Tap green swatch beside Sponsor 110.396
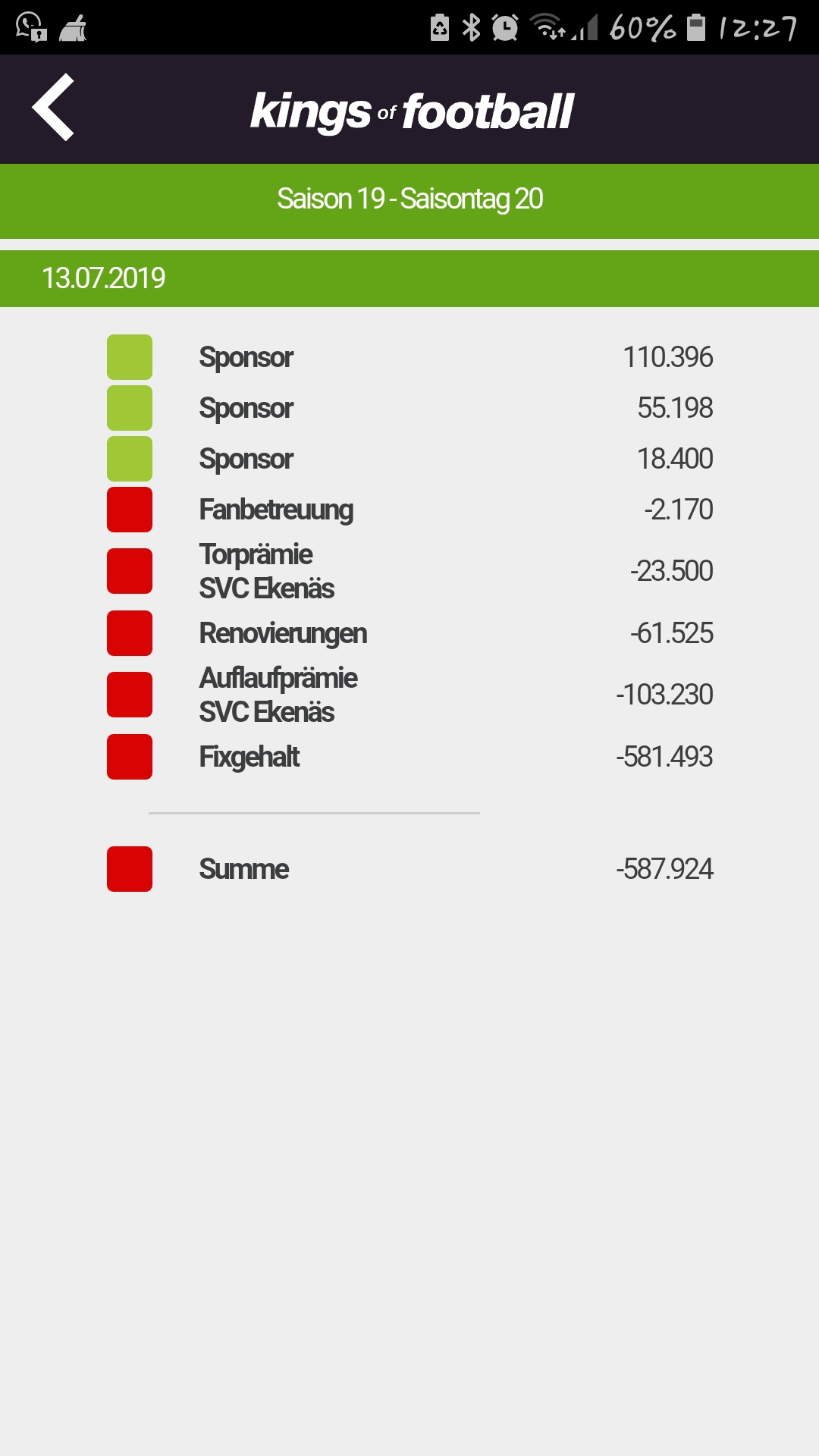 click(x=130, y=357)
